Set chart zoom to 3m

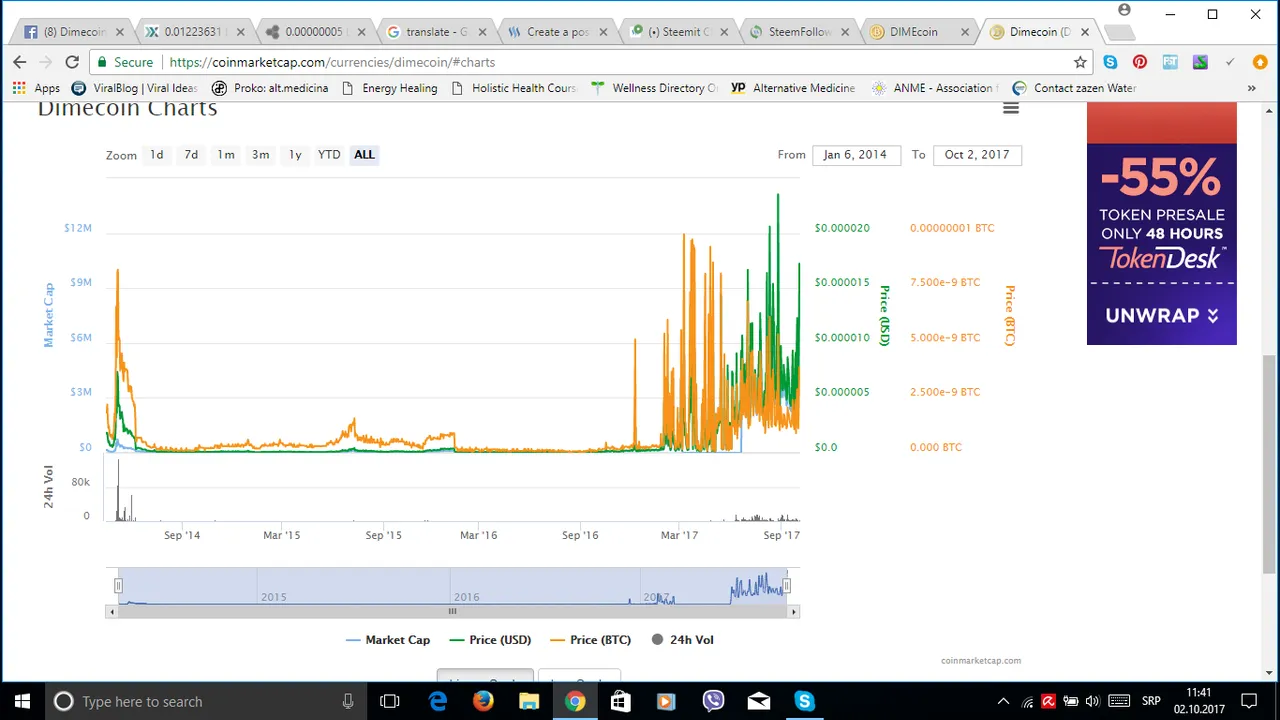click(x=260, y=155)
